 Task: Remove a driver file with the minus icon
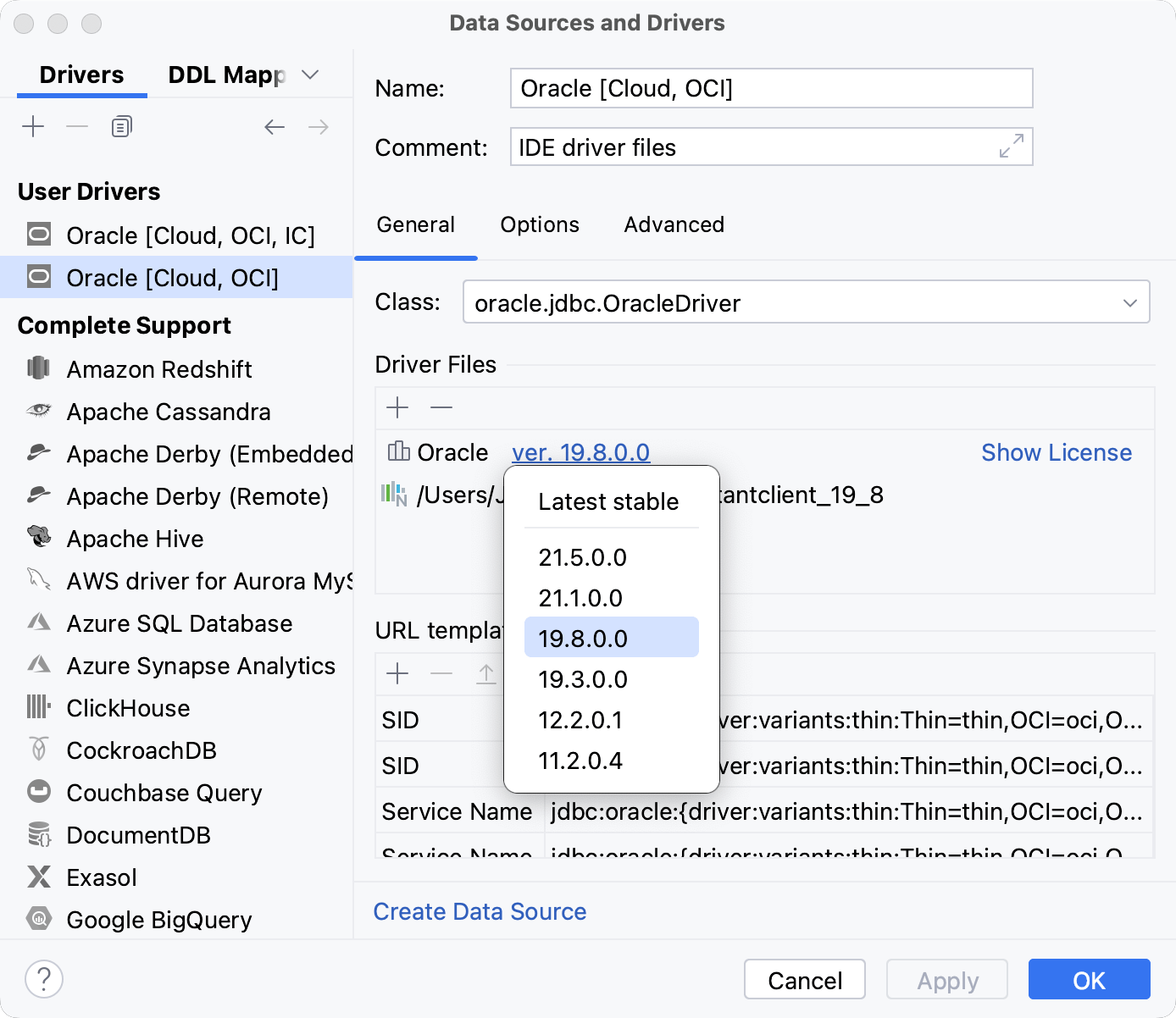pyautogui.click(x=441, y=407)
